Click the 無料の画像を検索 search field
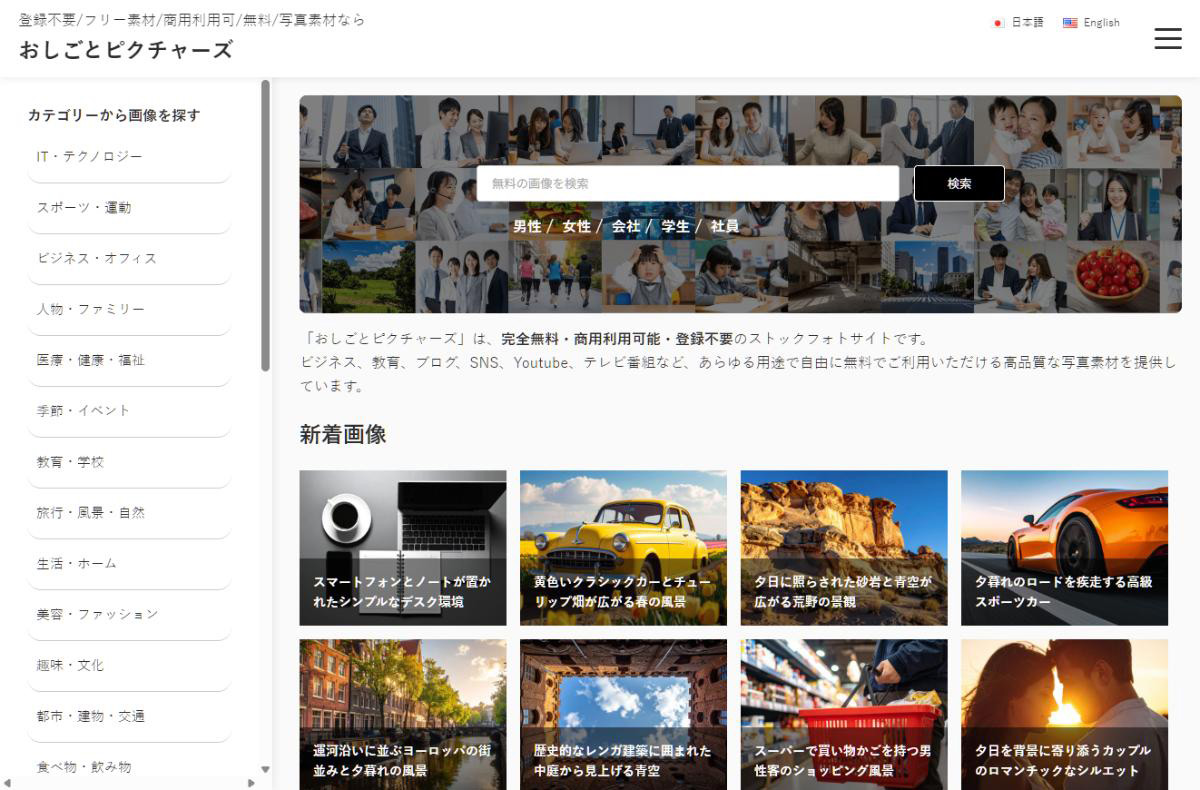The width and height of the screenshot is (1200, 790). click(688, 183)
